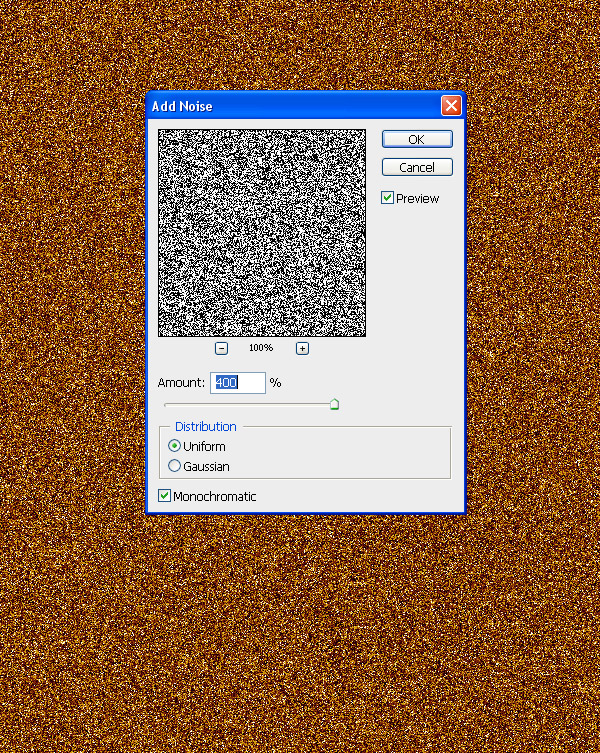
Task: Zoom in the noise preview with plus button
Action: coord(302,348)
